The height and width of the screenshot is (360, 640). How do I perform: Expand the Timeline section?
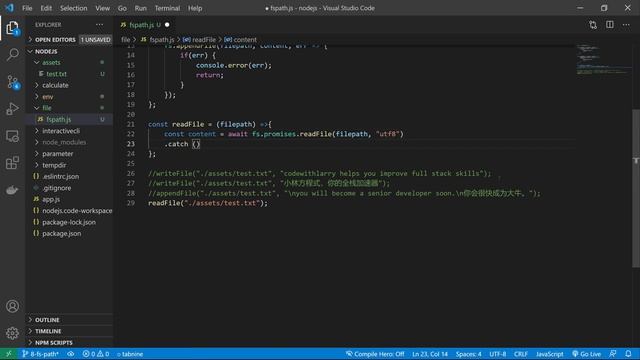coord(48,331)
